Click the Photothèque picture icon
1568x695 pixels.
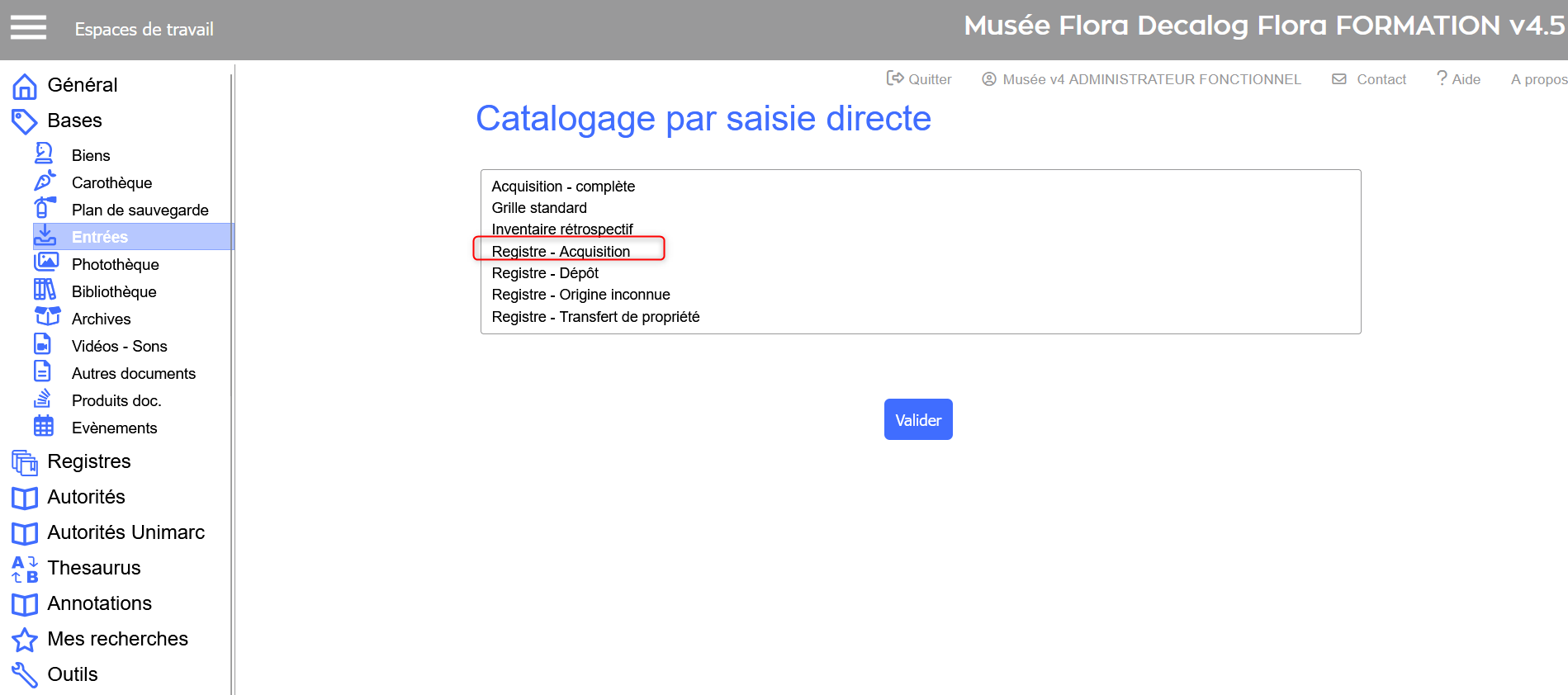(x=45, y=263)
